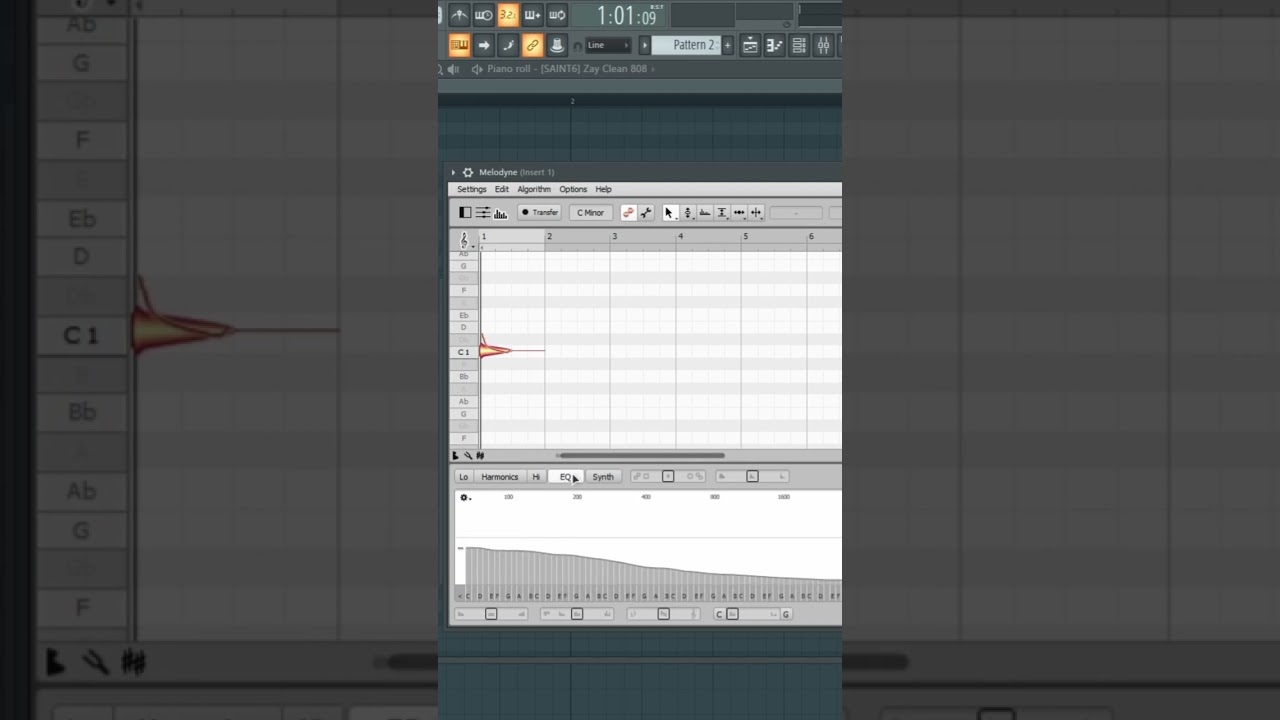The width and height of the screenshot is (1280, 720).
Task: Open the Help menu in Melodyne
Action: click(x=604, y=189)
